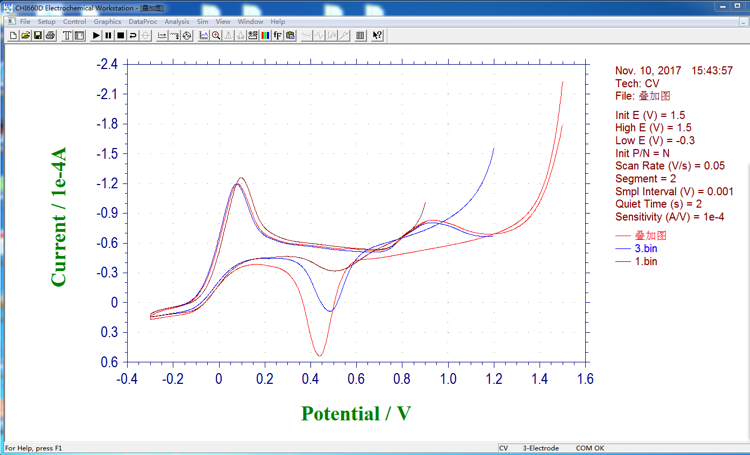Click 'Init P/N = N' parameter text
The image size is (750, 455).
point(642,153)
